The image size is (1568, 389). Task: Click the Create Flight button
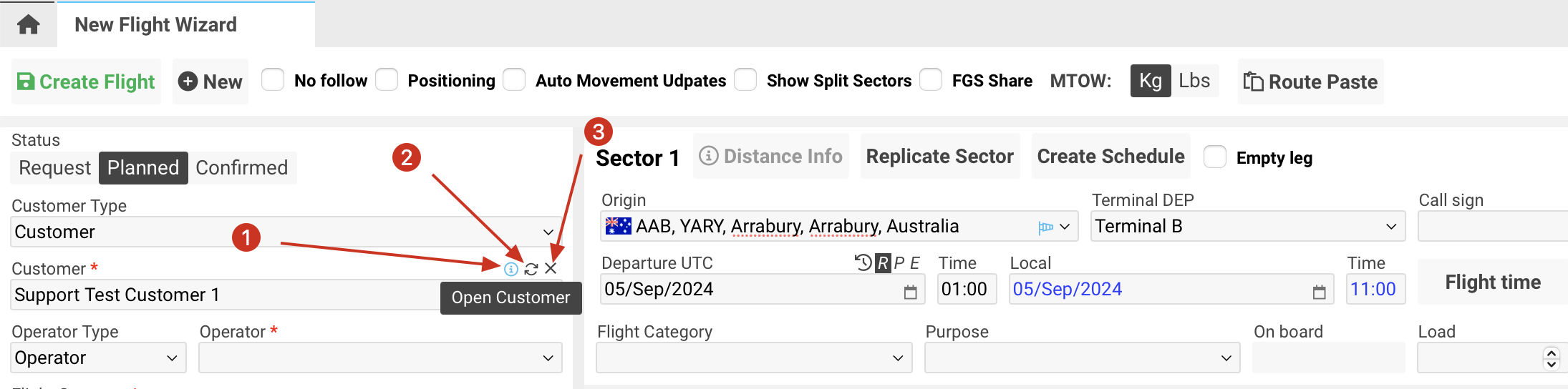(x=86, y=82)
